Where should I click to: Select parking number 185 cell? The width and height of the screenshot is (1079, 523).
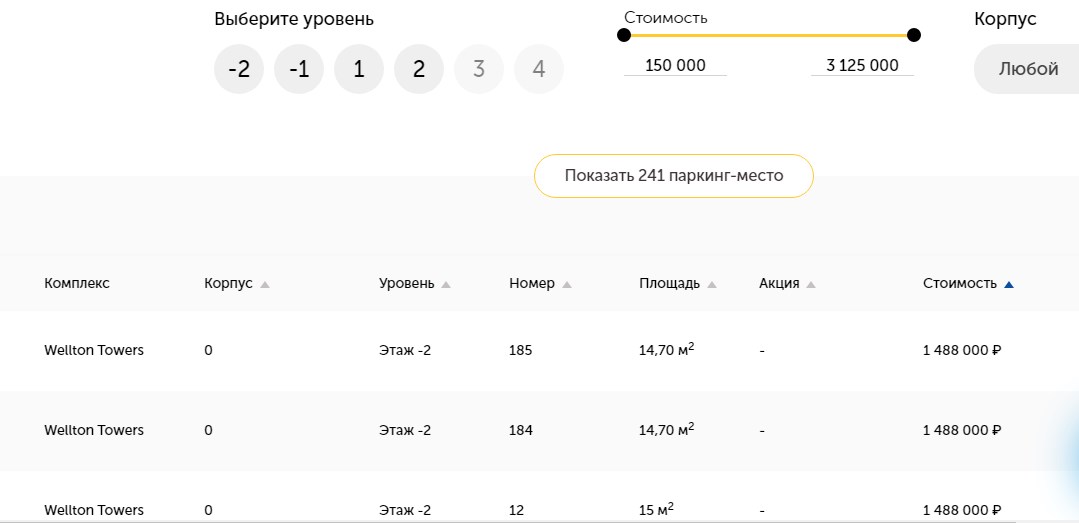(521, 350)
